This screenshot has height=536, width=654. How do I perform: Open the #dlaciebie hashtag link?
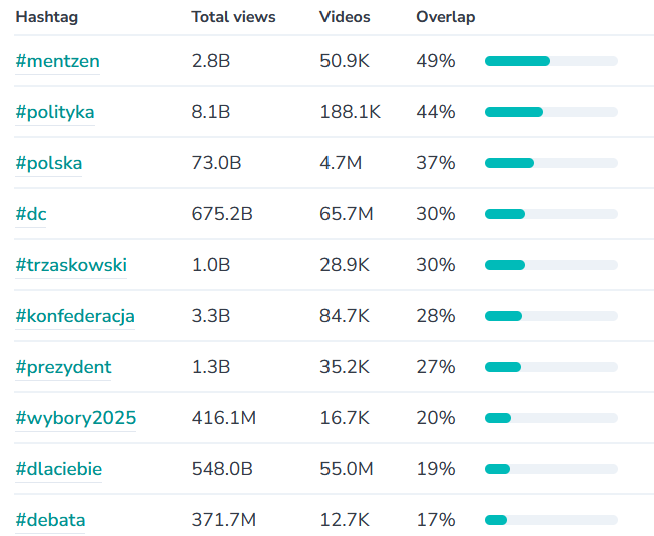(x=59, y=469)
